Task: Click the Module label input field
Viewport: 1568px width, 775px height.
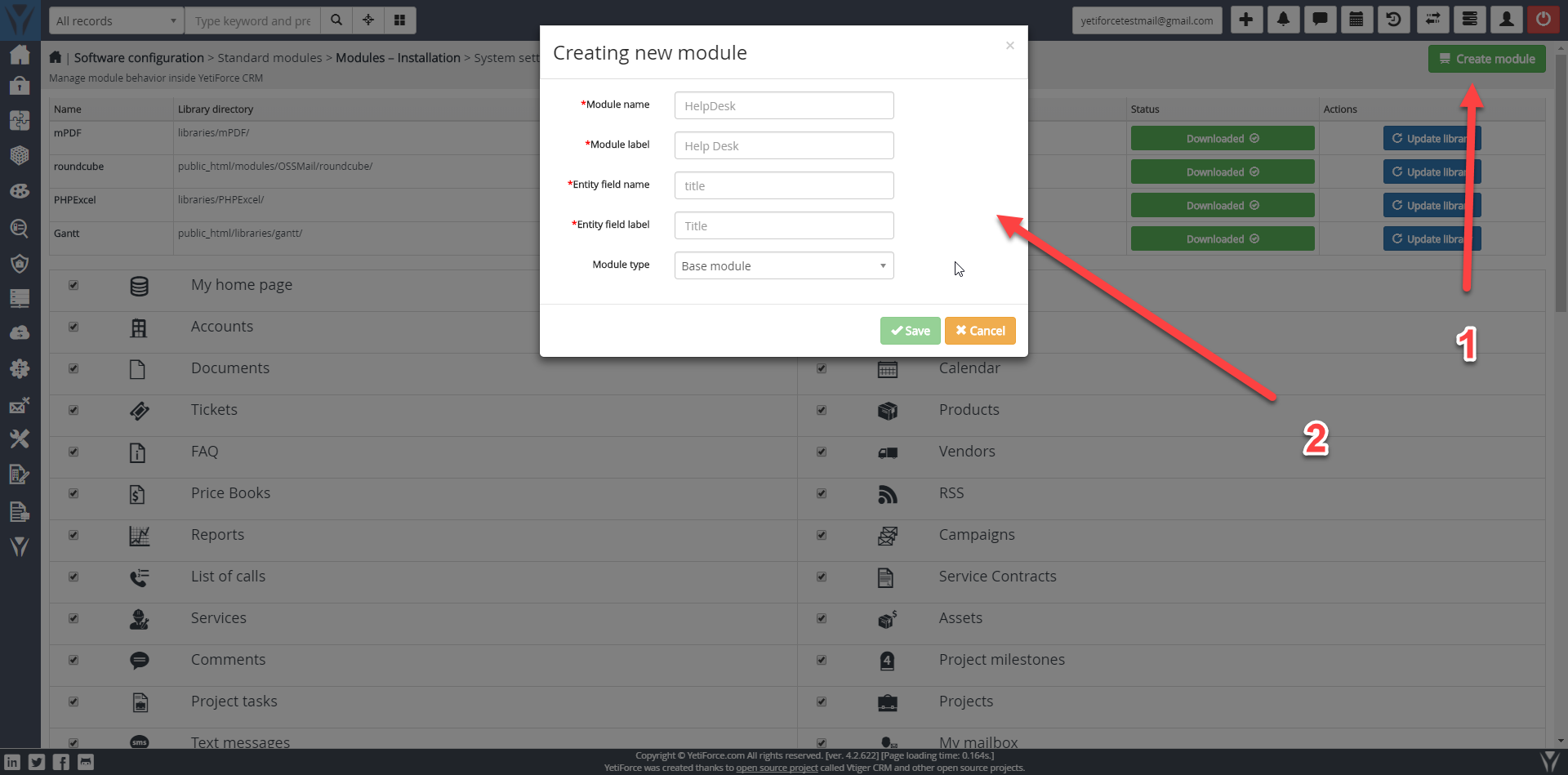Action: click(x=784, y=145)
